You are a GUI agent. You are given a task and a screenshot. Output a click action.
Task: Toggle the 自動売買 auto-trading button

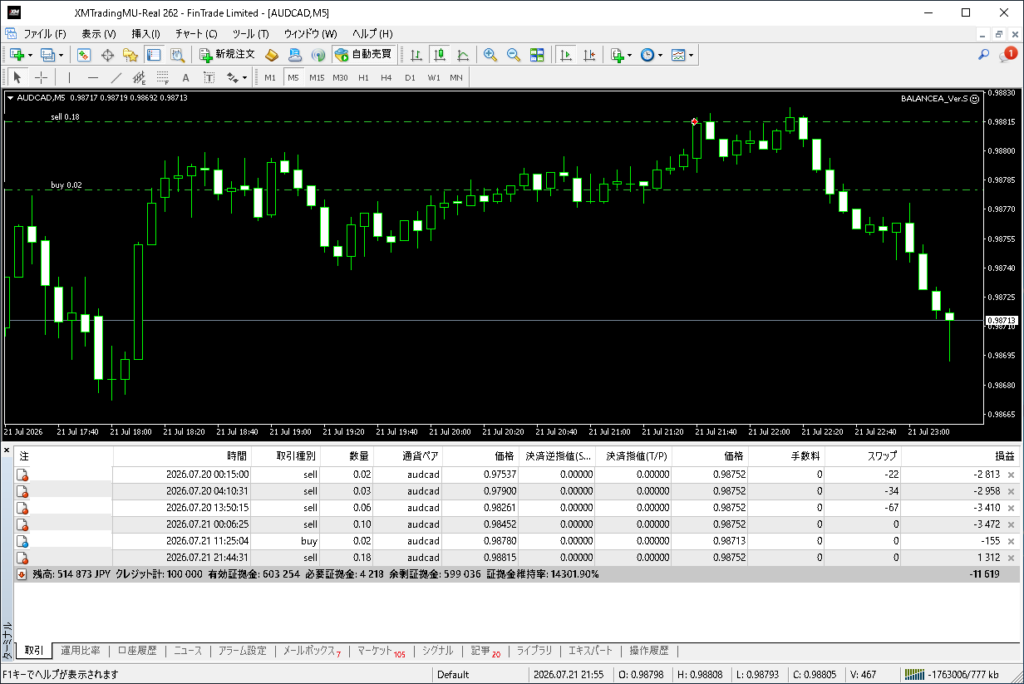click(x=363, y=55)
